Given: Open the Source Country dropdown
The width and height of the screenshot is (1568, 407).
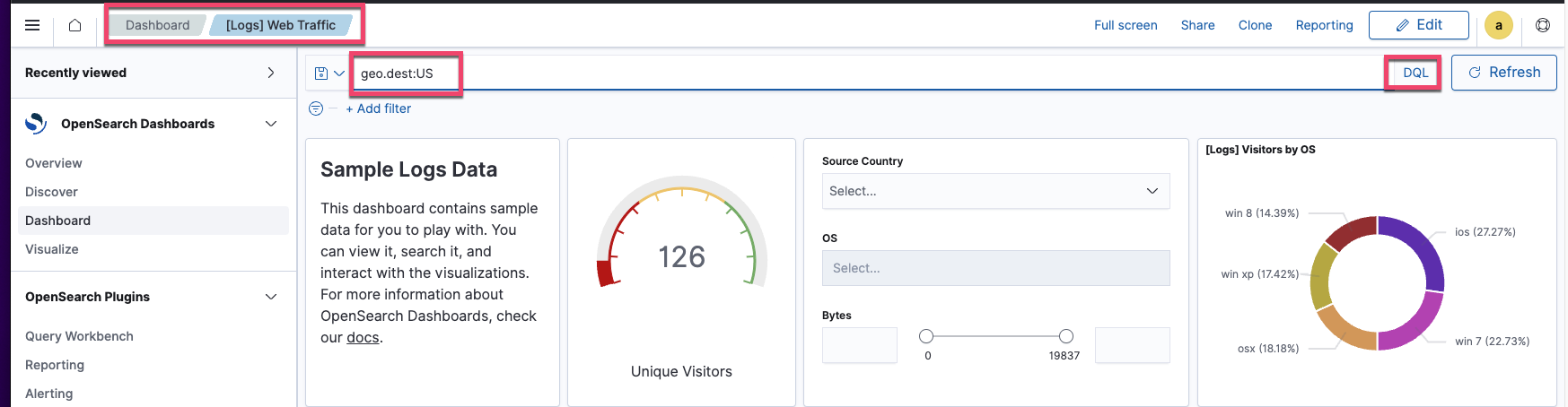Looking at the screenshot, I should point(996,191).
